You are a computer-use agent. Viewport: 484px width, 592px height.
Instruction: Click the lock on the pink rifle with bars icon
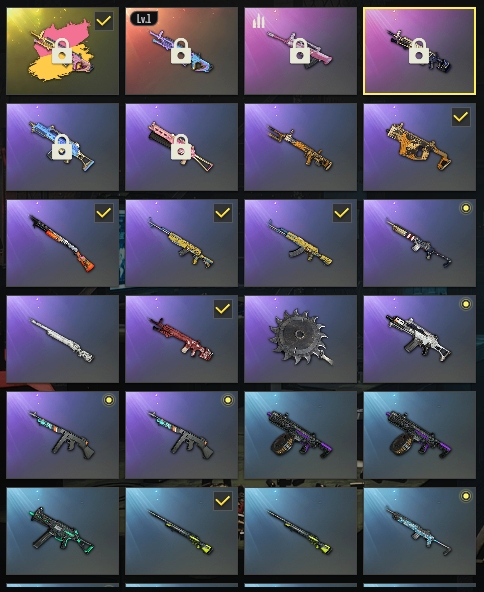point(300,51)
